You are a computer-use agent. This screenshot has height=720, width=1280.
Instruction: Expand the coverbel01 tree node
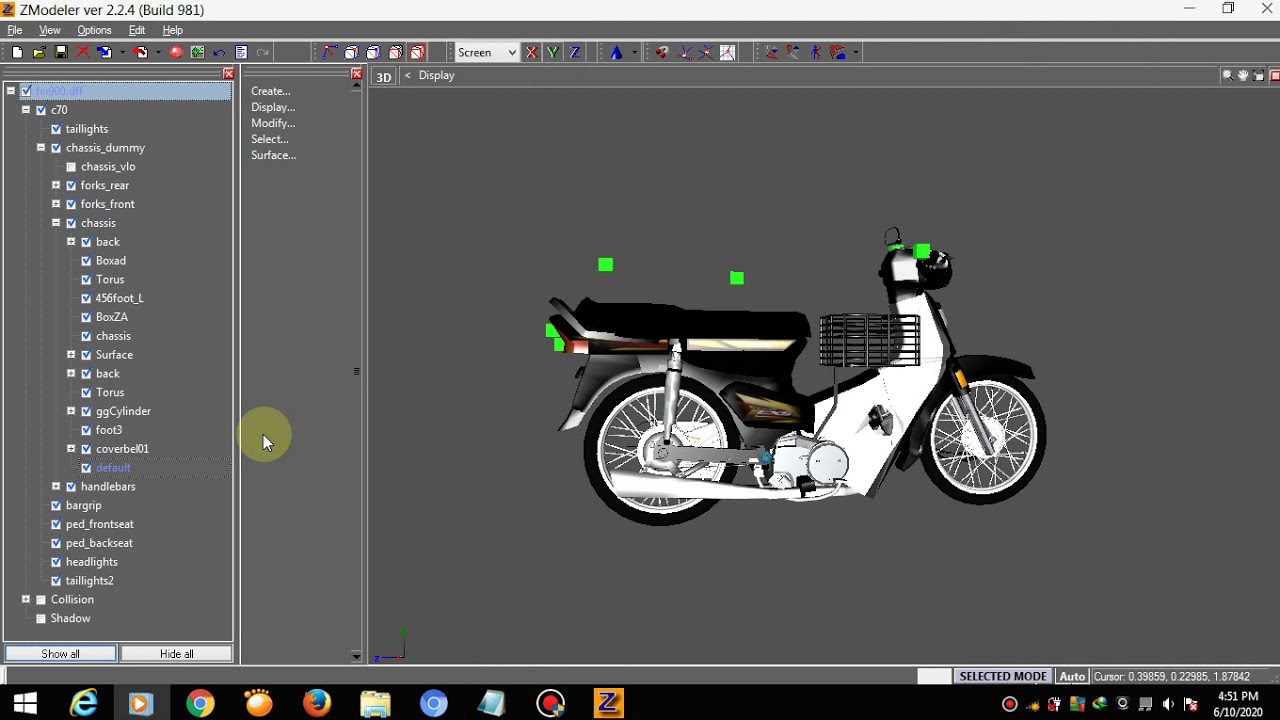71,449
